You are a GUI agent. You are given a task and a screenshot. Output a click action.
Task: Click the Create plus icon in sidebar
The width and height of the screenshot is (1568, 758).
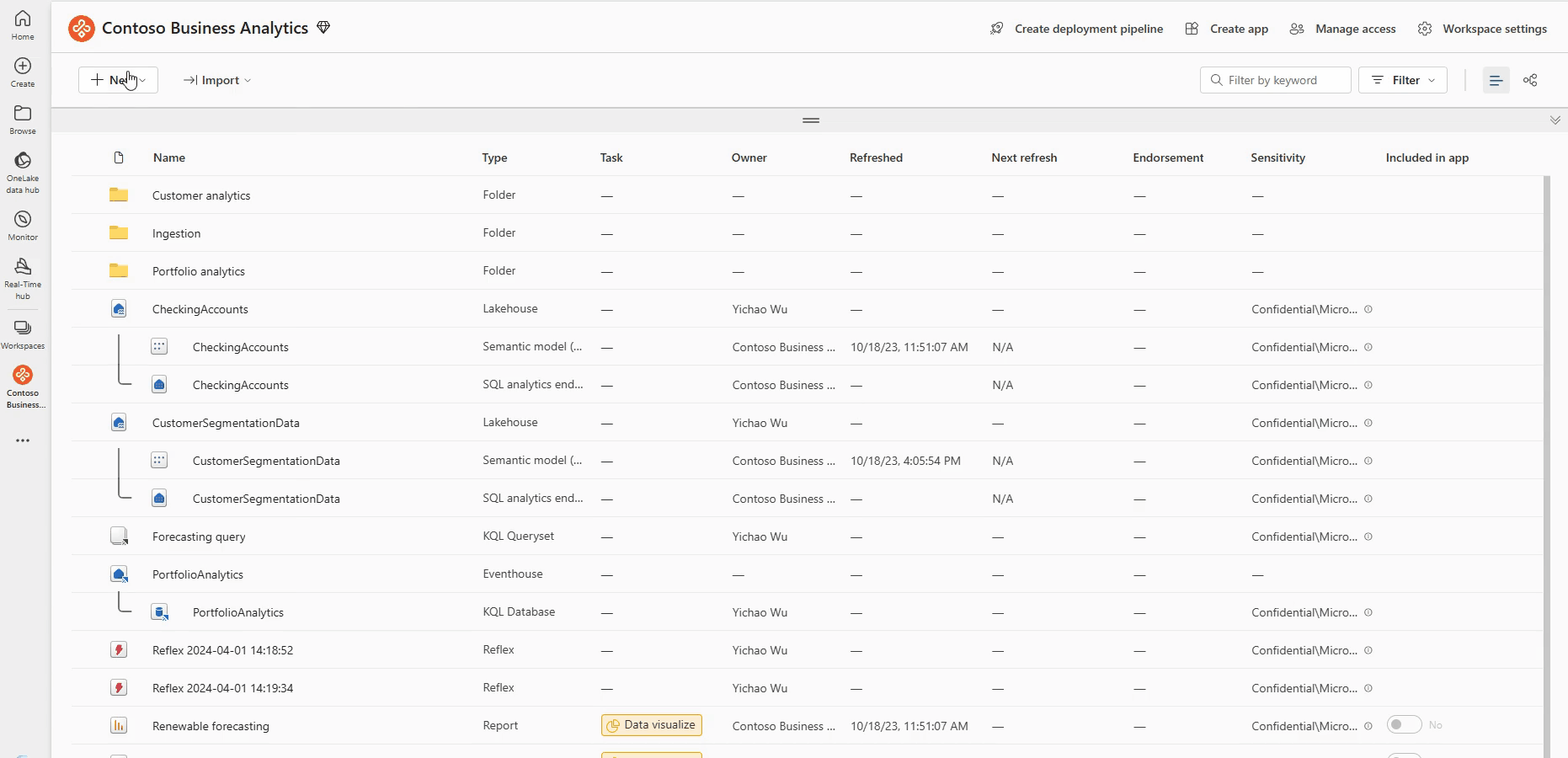point(23,67)
